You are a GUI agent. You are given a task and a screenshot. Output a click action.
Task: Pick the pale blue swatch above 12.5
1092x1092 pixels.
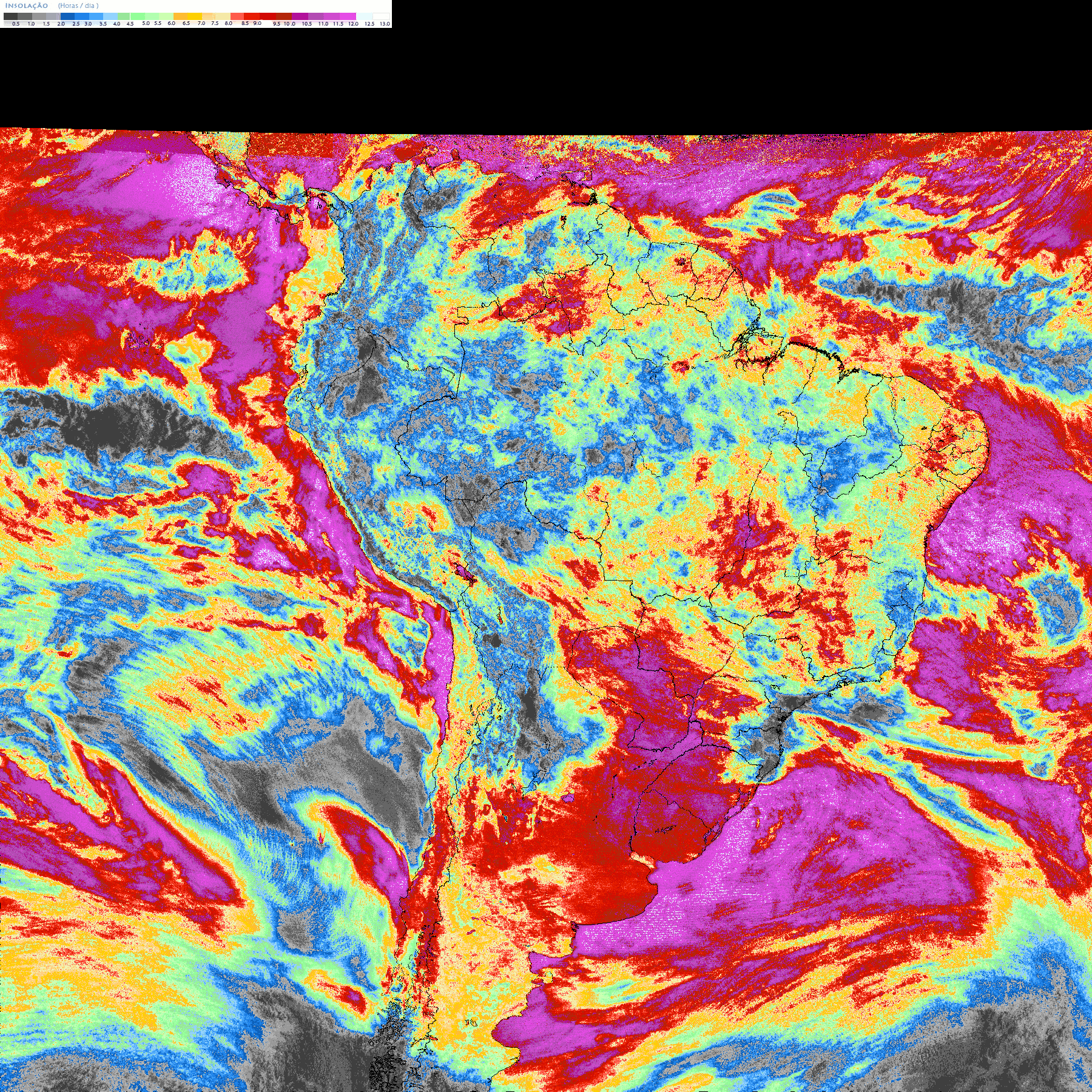coord(364,16)
